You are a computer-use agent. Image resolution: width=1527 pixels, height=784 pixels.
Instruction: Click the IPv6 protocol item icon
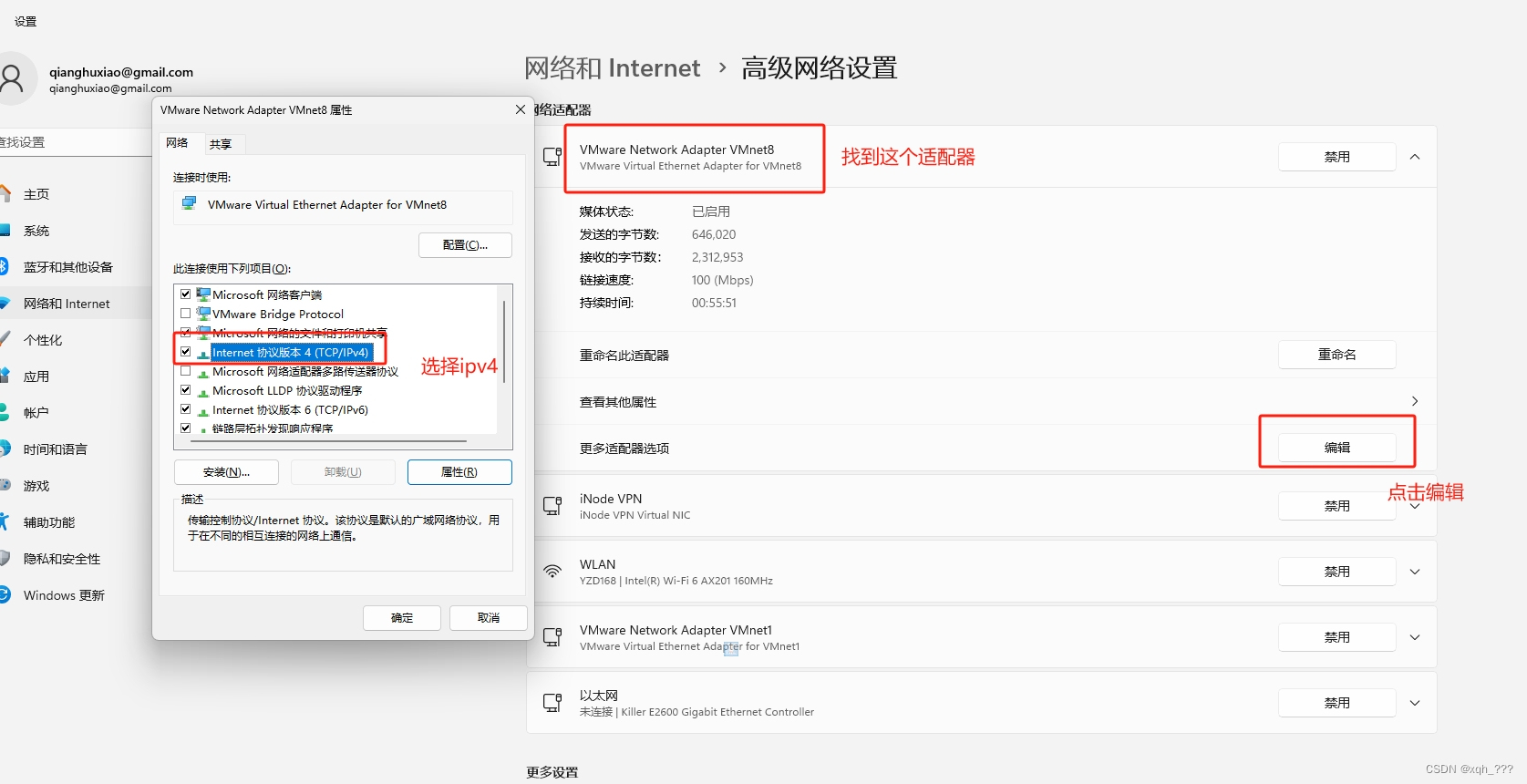[x=203, y=410]
